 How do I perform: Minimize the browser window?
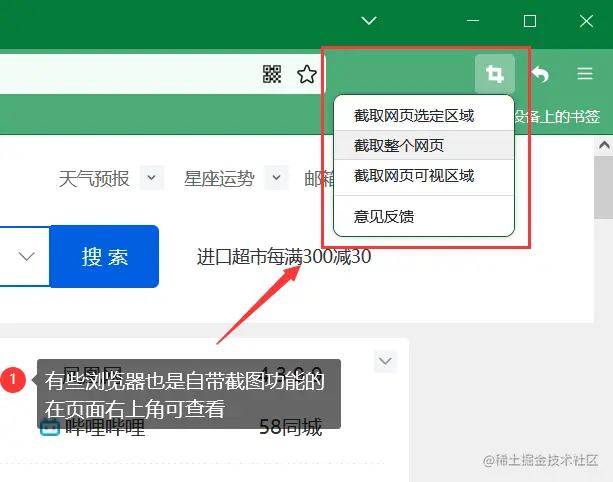click(473, 20)
